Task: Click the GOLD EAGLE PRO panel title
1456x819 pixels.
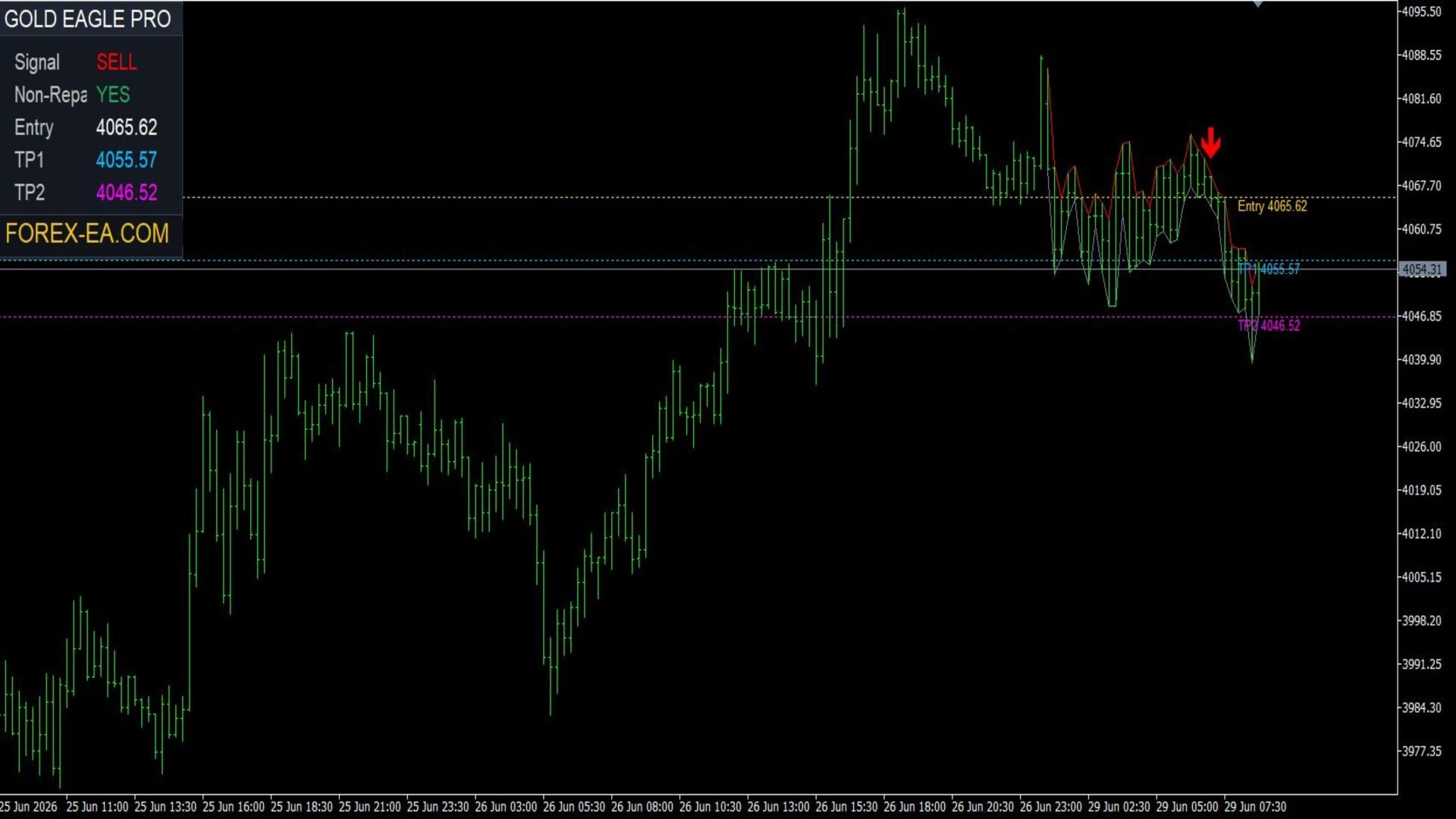Action: point(88,19)
